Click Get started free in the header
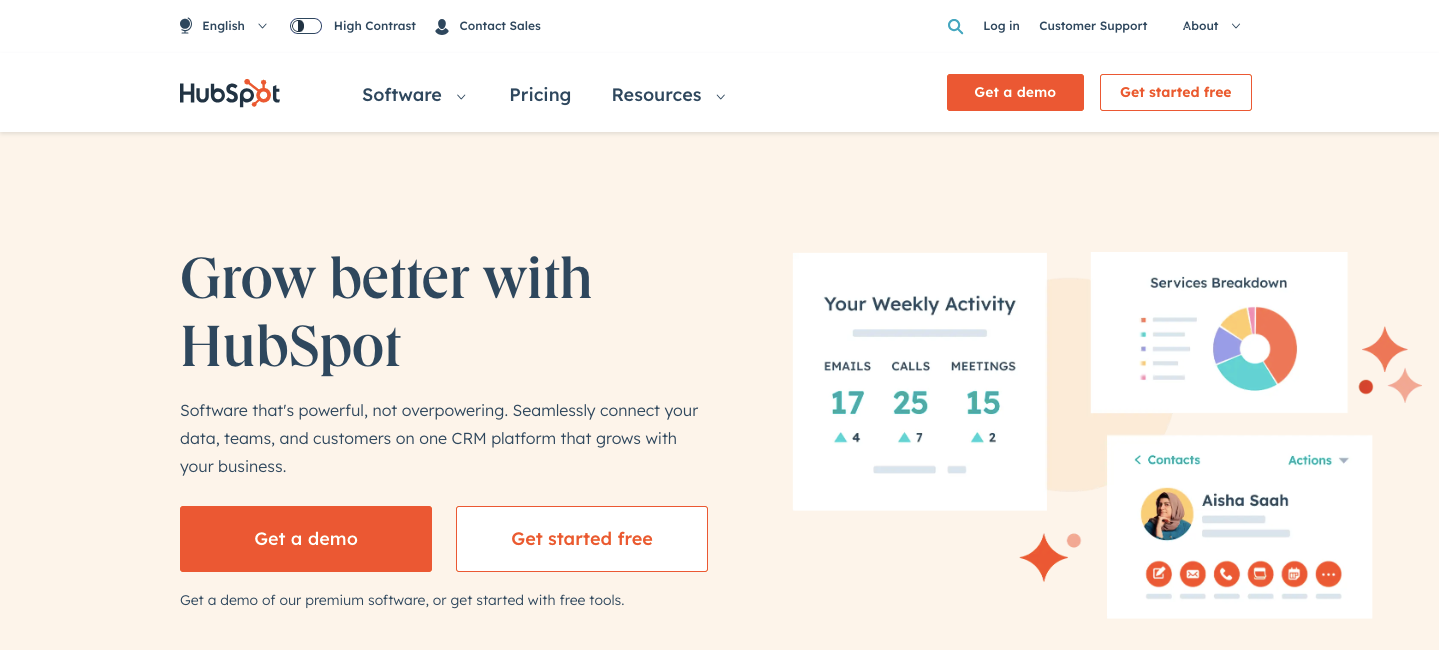Viewport: 1439px width, 650px height. pos(1175,92)
